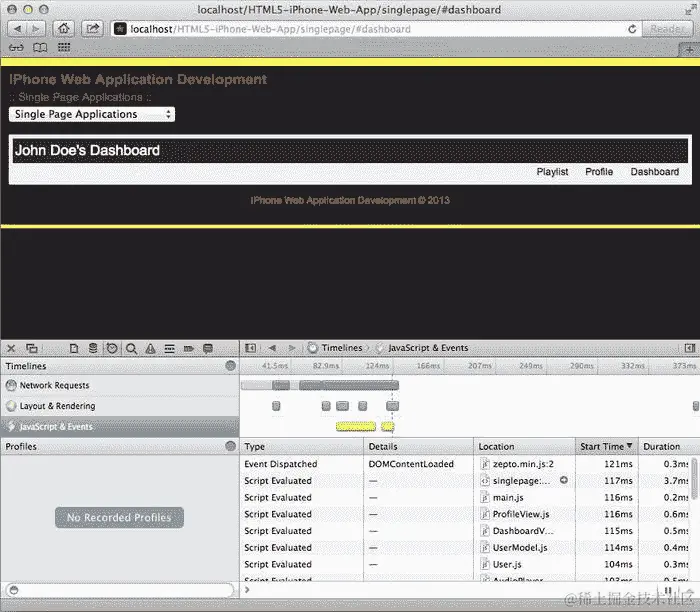Open the Single Page Applications dropdown
This screenshot has width=700, height=612.
tap(92, 114)
